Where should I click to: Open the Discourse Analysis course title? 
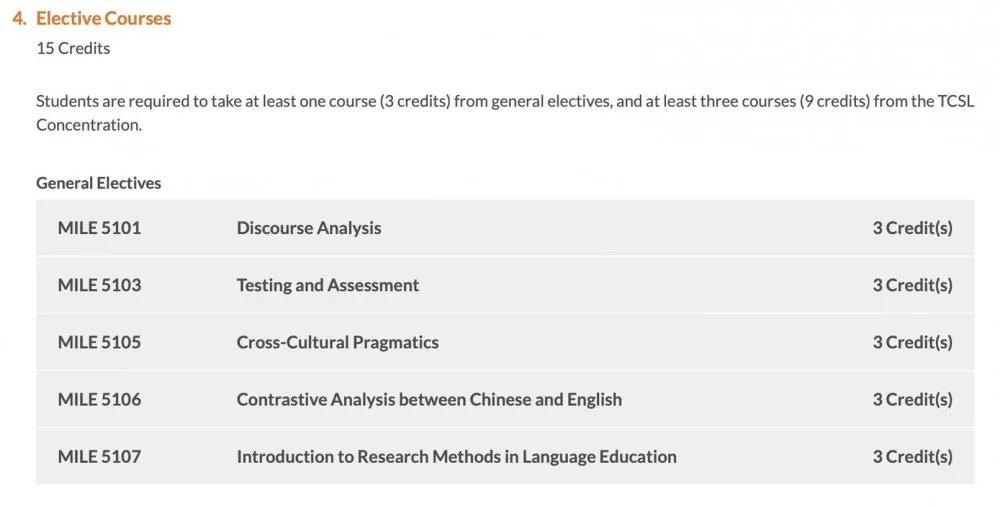pos(309,228)
